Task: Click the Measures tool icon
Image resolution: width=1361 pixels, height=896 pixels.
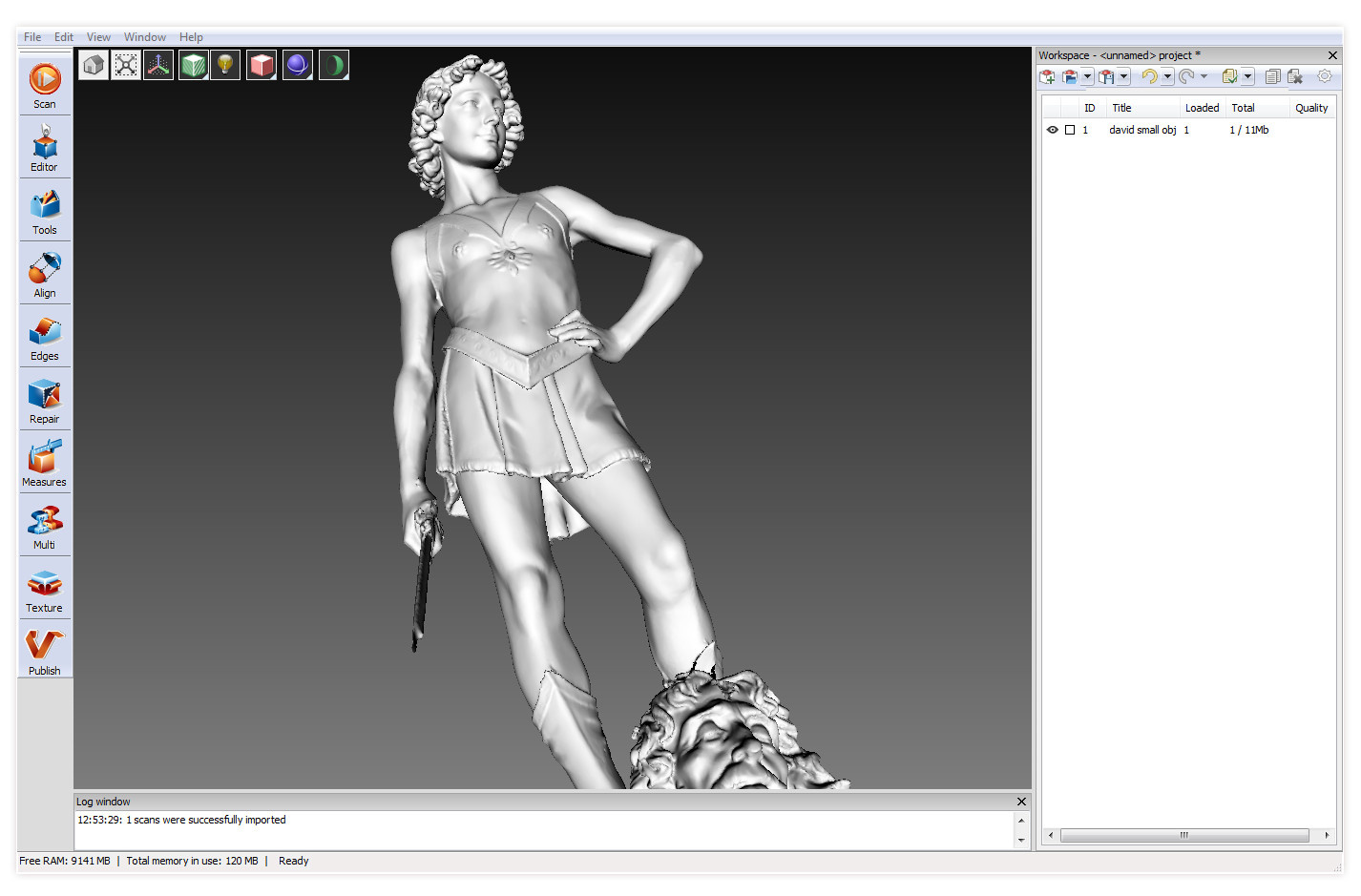Action: pos(45,463)
